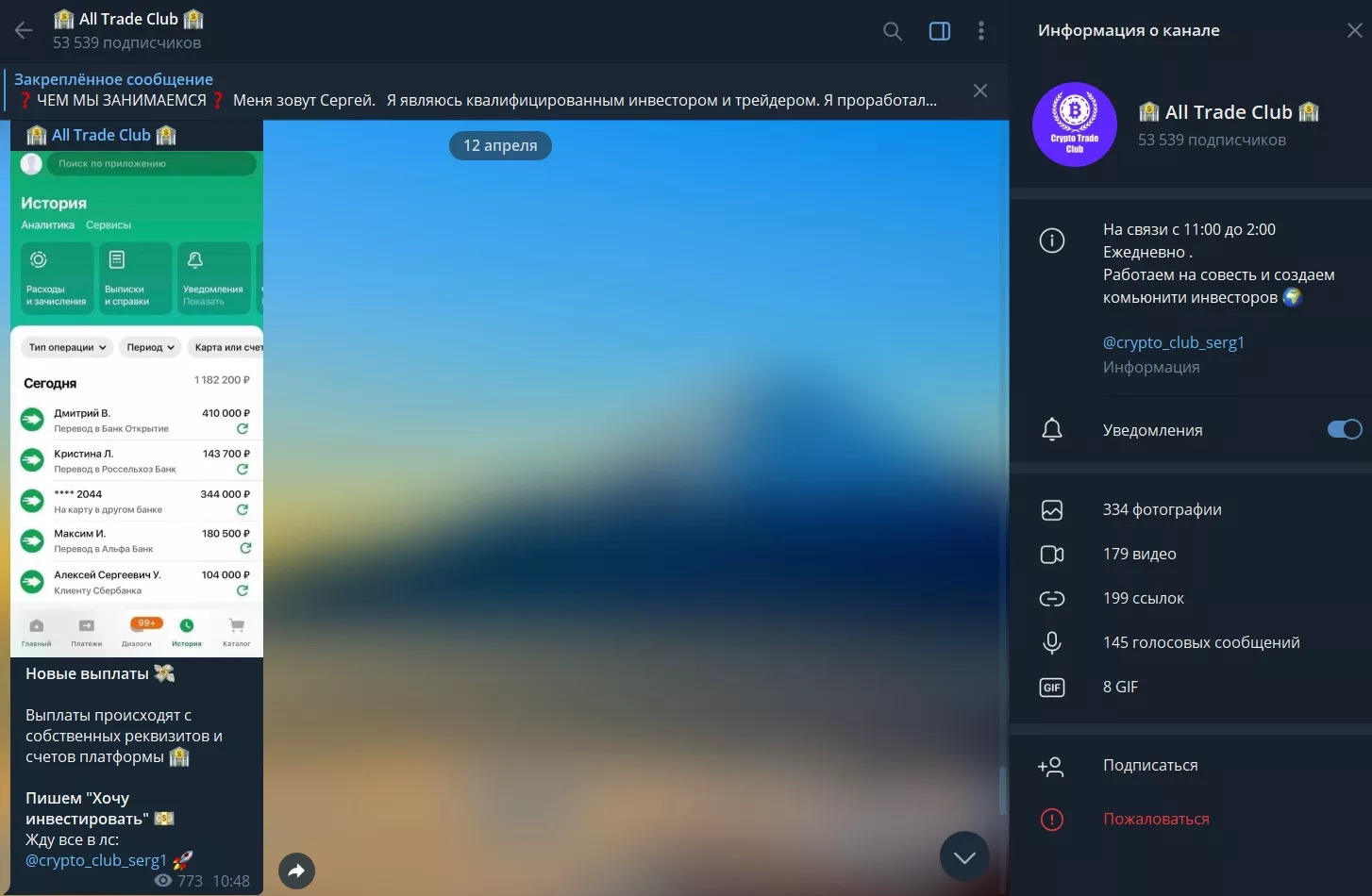The height and width of the screenshot is (896, 1372).
Task: Open 8 GIF list
Action: click(1120, 688)
